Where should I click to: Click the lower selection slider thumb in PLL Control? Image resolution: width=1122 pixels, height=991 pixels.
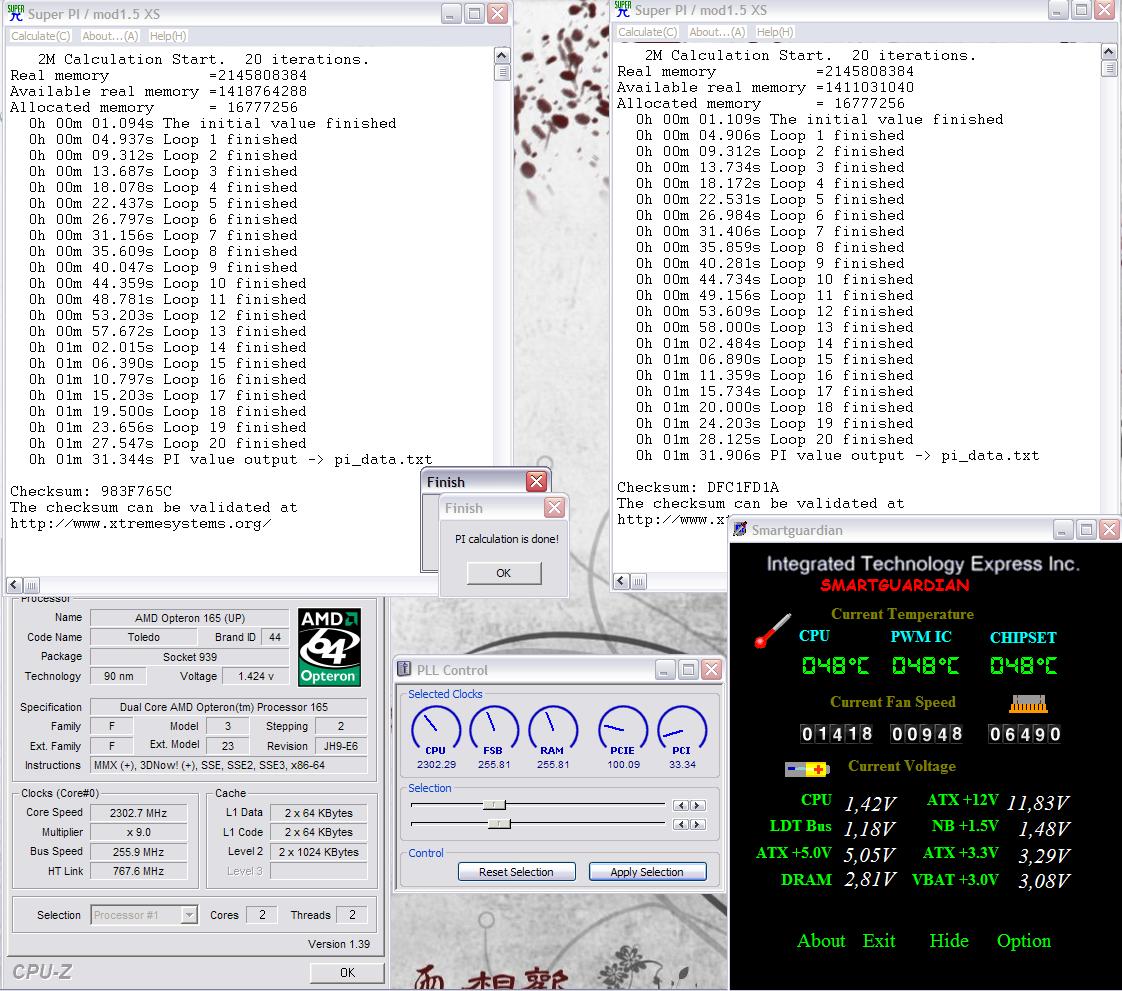499,824
